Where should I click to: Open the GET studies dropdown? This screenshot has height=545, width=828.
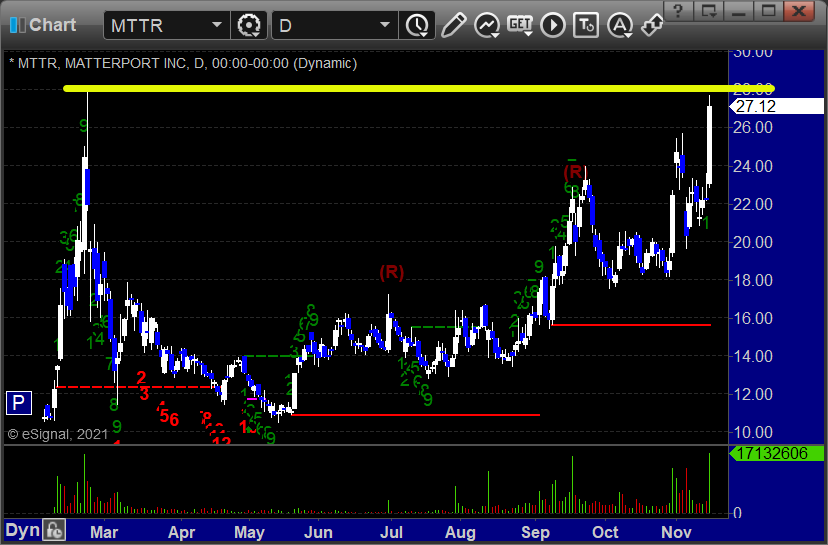[x=520, y=25]
